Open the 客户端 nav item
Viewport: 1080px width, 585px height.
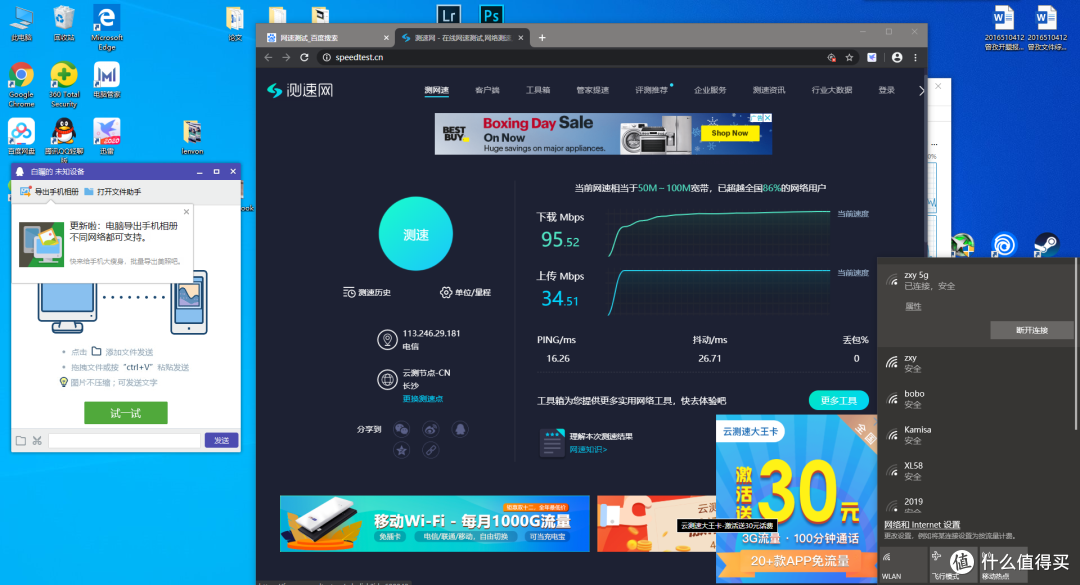click(x=487, y=90)
